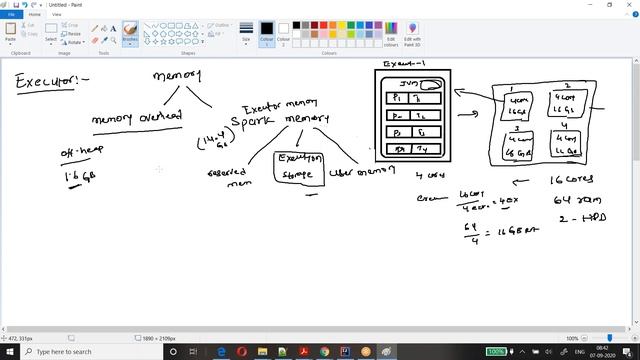The width and height of the screenshot is (640, 360).
Task: Click the Crop button
Action: point(70,25)
